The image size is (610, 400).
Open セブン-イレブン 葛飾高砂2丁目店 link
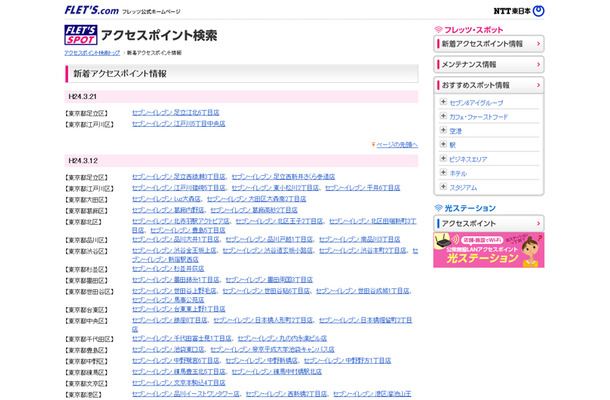point(254,210)
